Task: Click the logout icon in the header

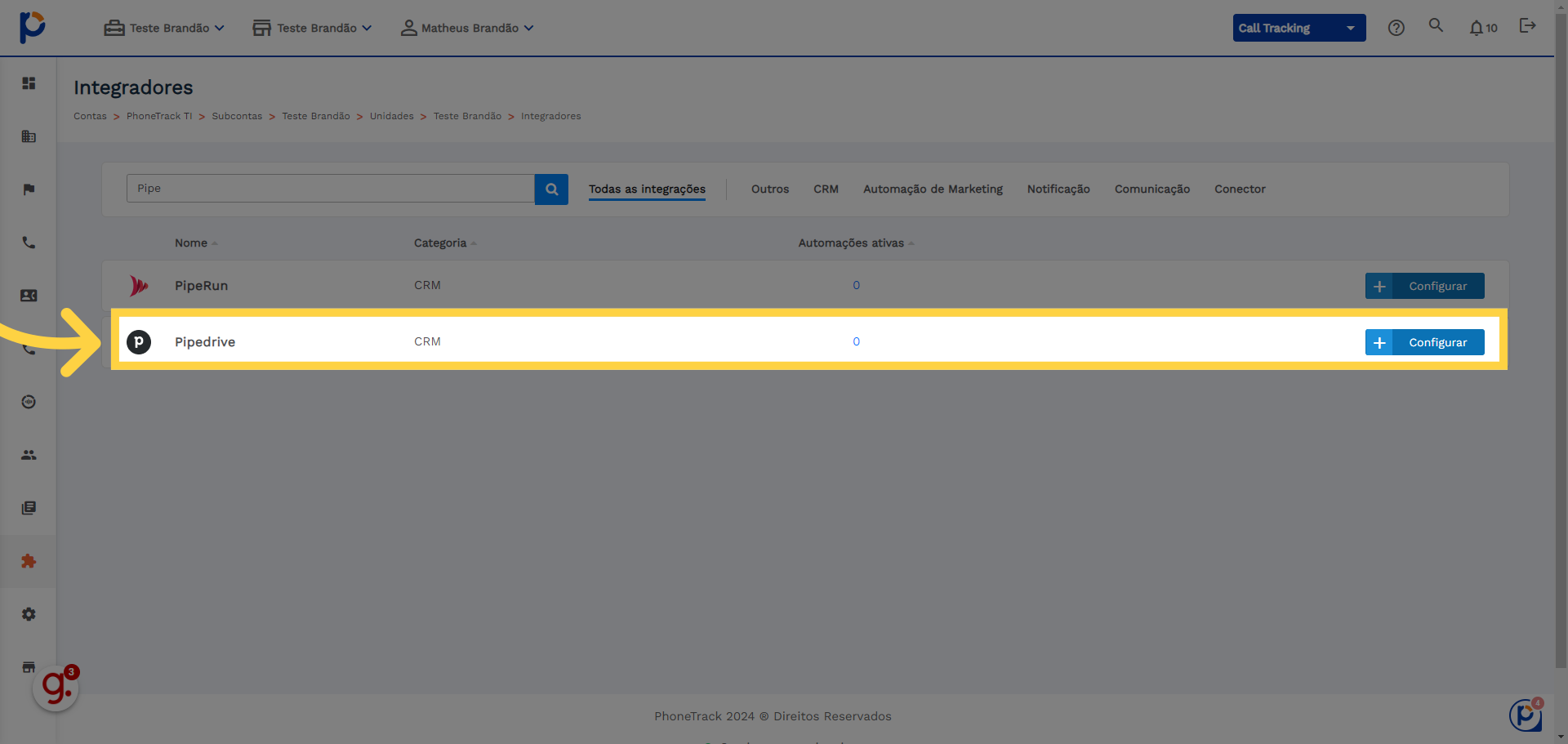Action: pyautogui.click(x=1527, y=26)
